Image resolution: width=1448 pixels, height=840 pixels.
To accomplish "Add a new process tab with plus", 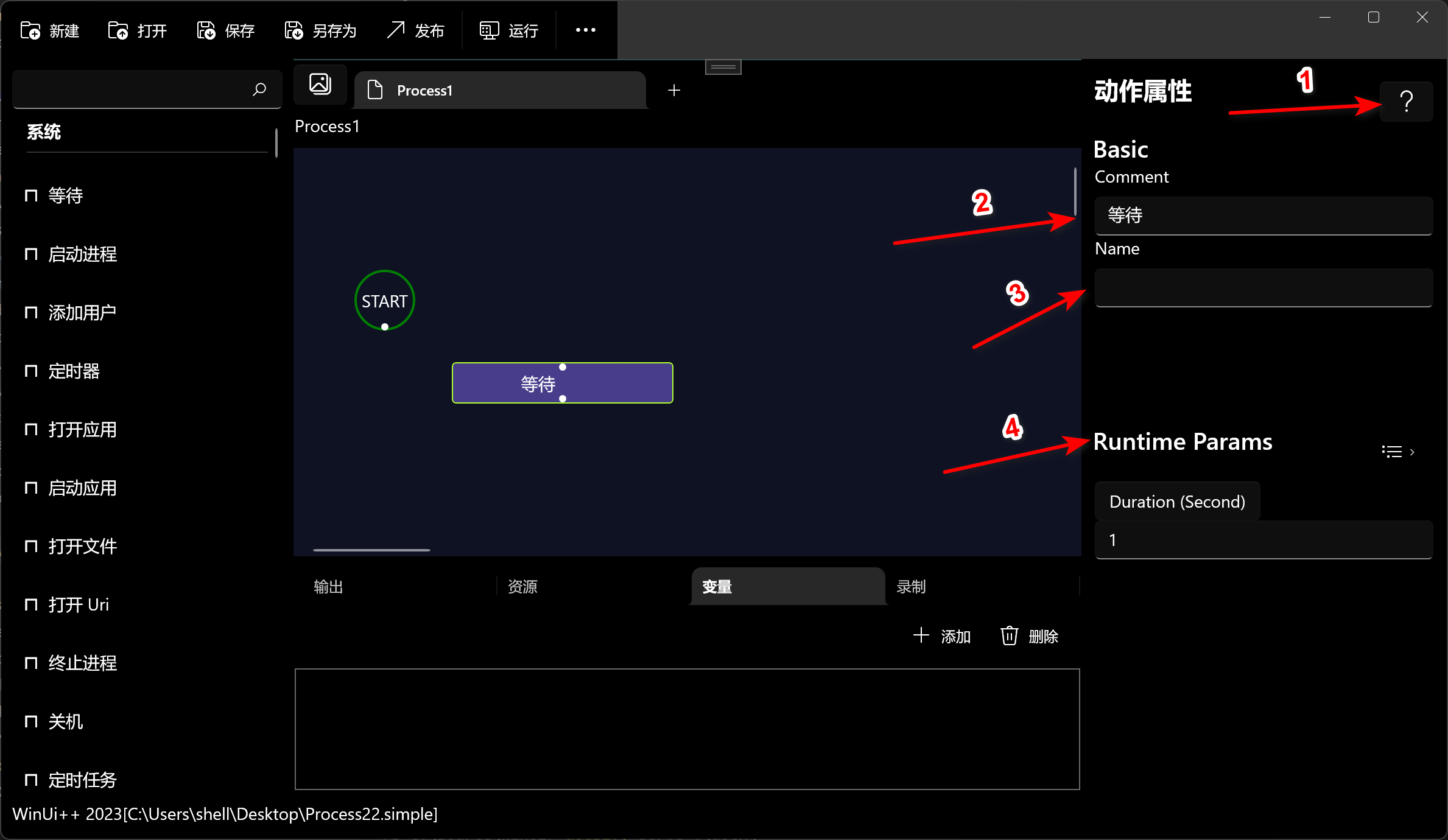I will [x=674, y=91].
